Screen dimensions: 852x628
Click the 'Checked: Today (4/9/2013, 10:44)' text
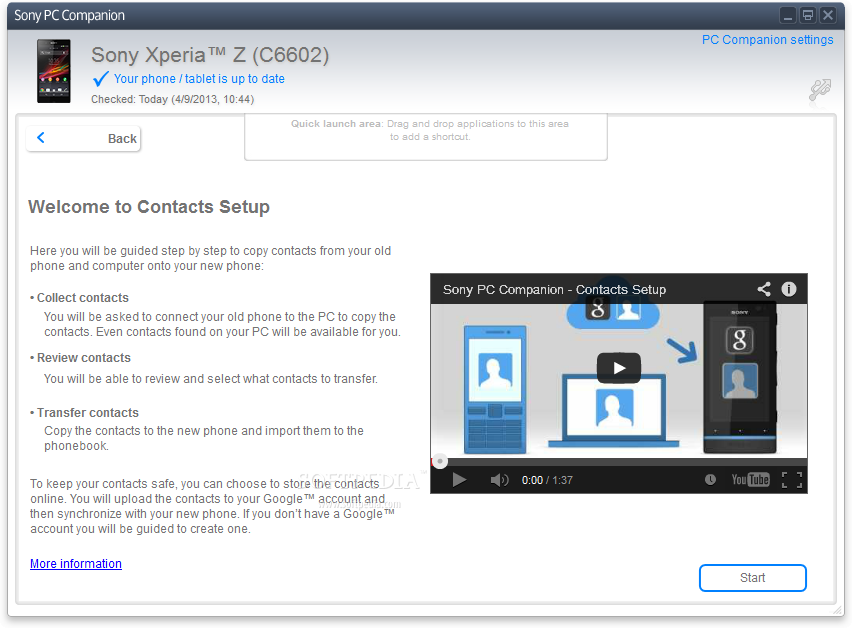point(172,99)
